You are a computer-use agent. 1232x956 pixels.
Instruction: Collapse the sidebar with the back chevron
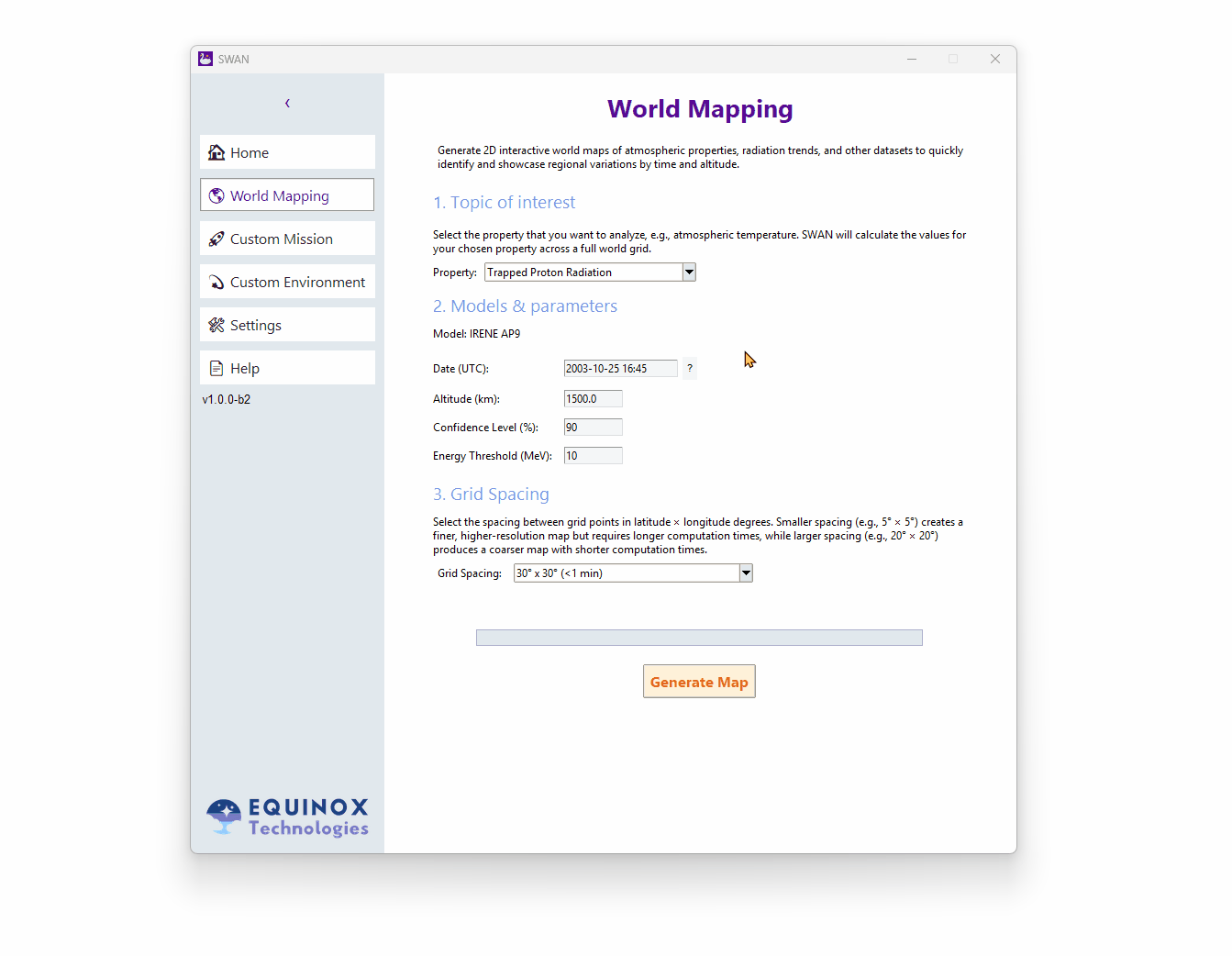coord(287,104)
